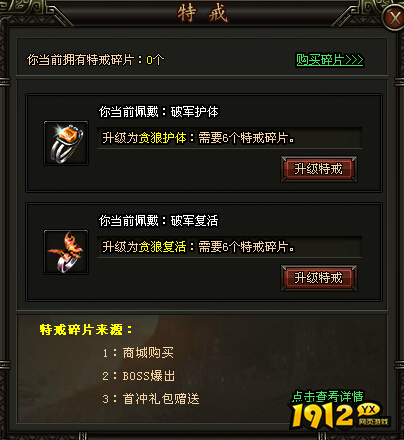Close the 特戒 dialog window

395,18
